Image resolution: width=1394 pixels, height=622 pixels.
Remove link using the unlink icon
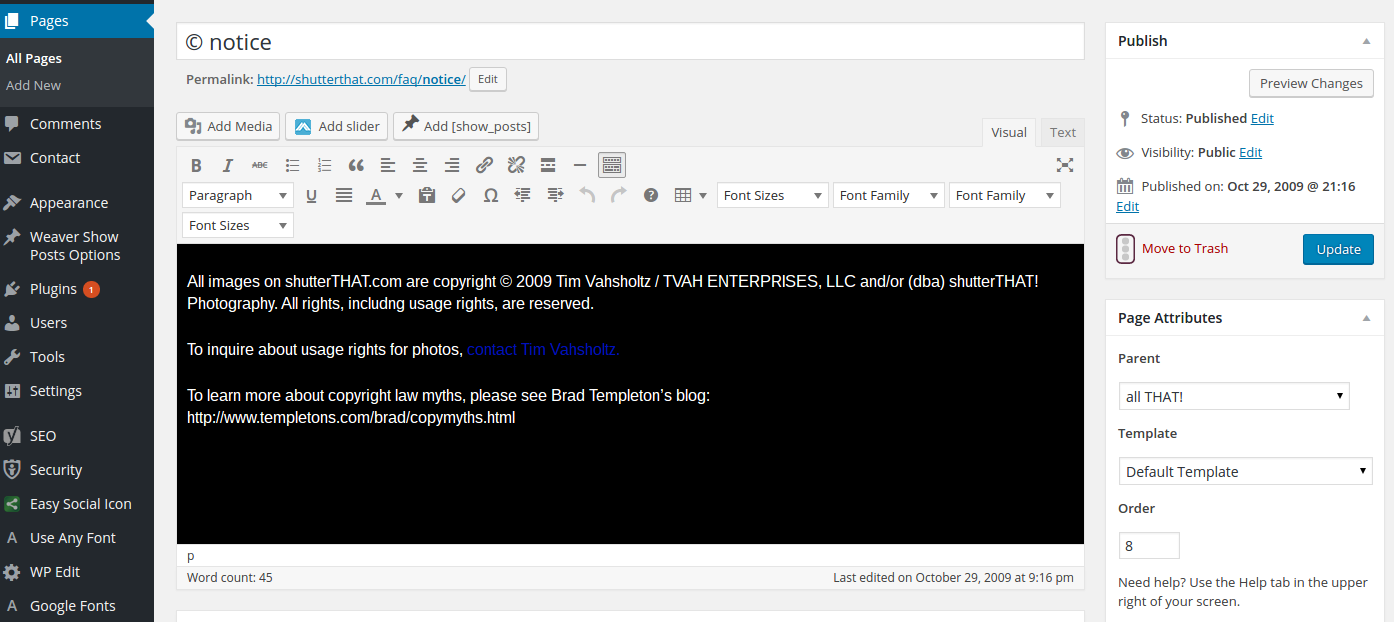(x=516, y=166)
